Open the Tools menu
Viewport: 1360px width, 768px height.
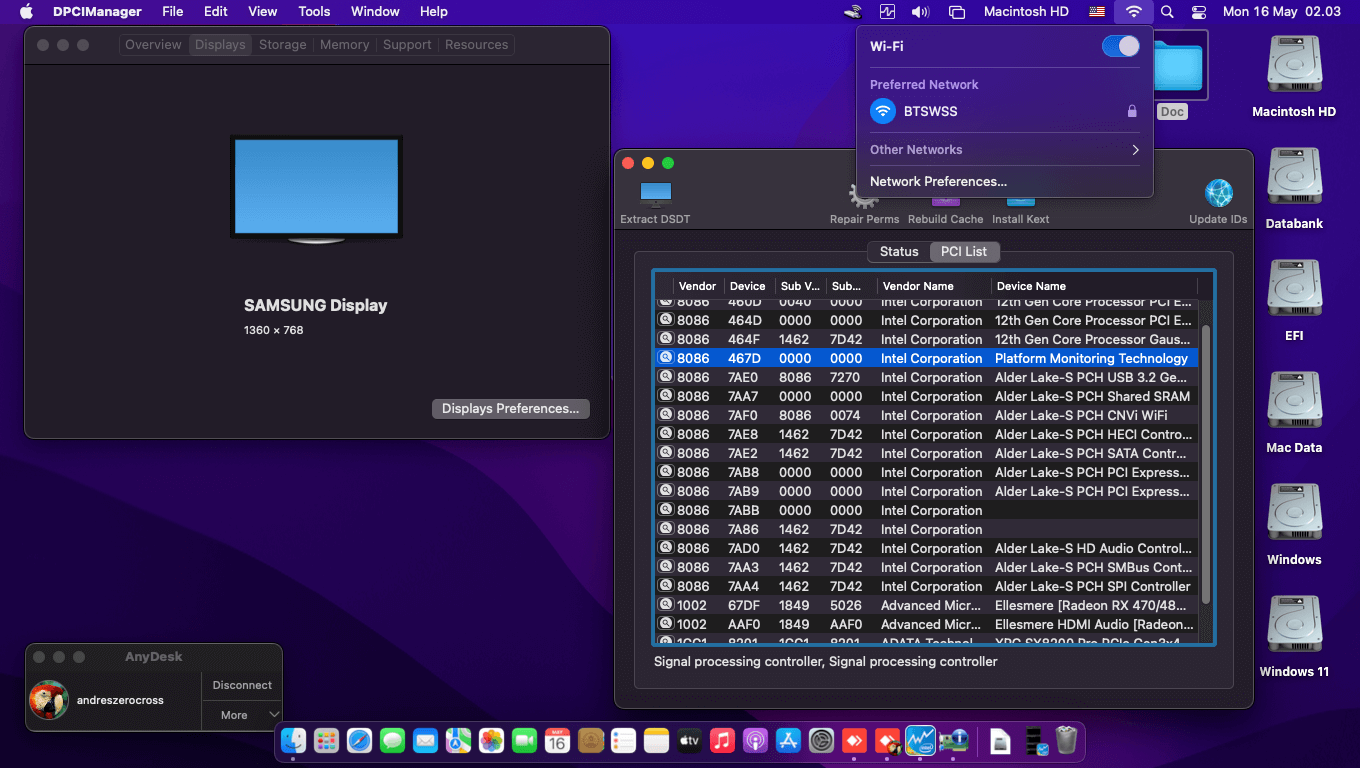(x=314, y=12)
